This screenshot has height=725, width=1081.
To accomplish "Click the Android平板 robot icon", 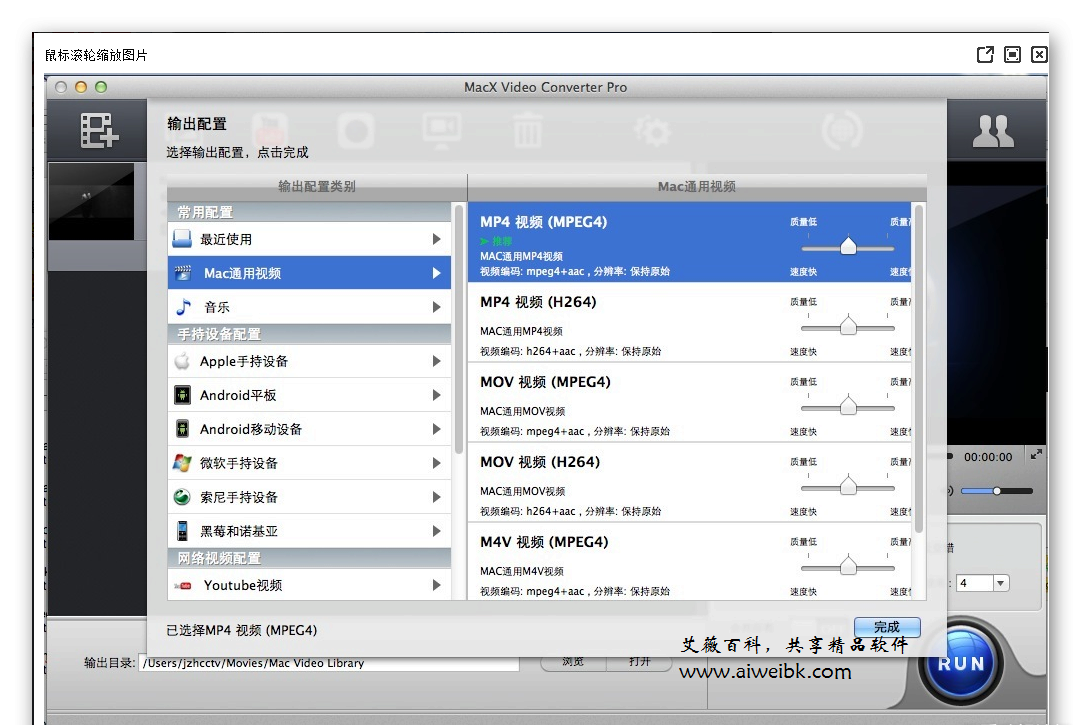I will coord(182,395).
